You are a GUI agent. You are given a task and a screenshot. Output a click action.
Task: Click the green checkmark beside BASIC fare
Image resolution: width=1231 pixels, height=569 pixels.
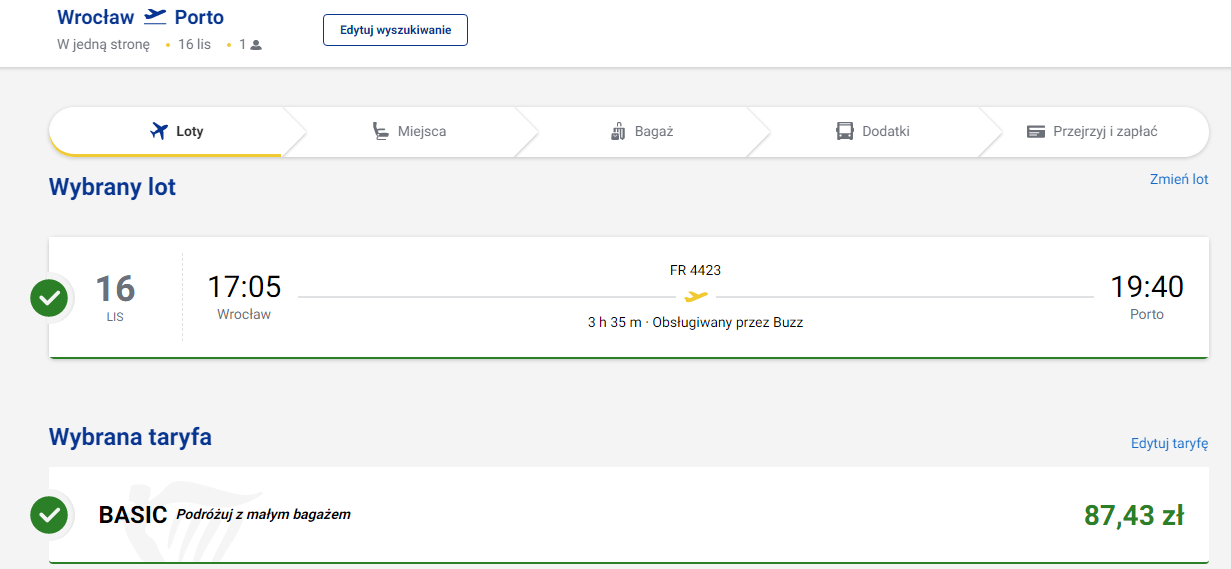coord(49,515)
